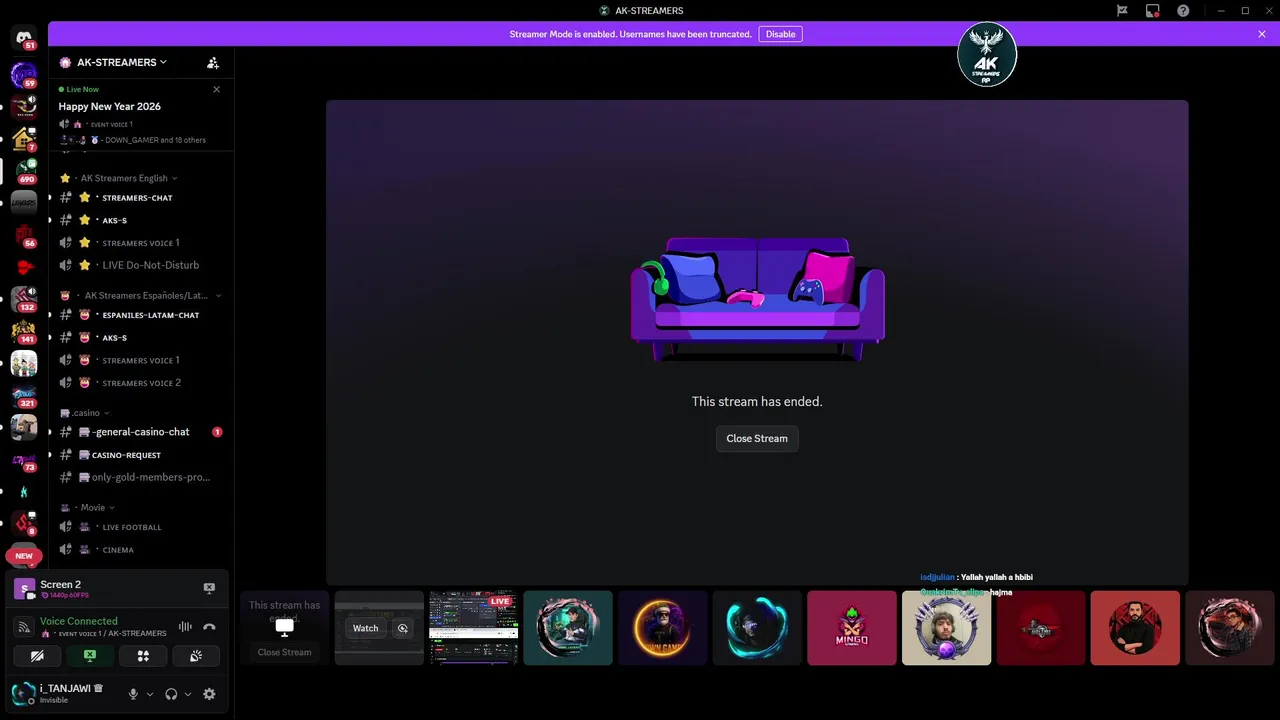The image size is (1280, 720).
Task: Join STREAMERS VOICE 1 in English category
Action: click(x=140, y=243)
